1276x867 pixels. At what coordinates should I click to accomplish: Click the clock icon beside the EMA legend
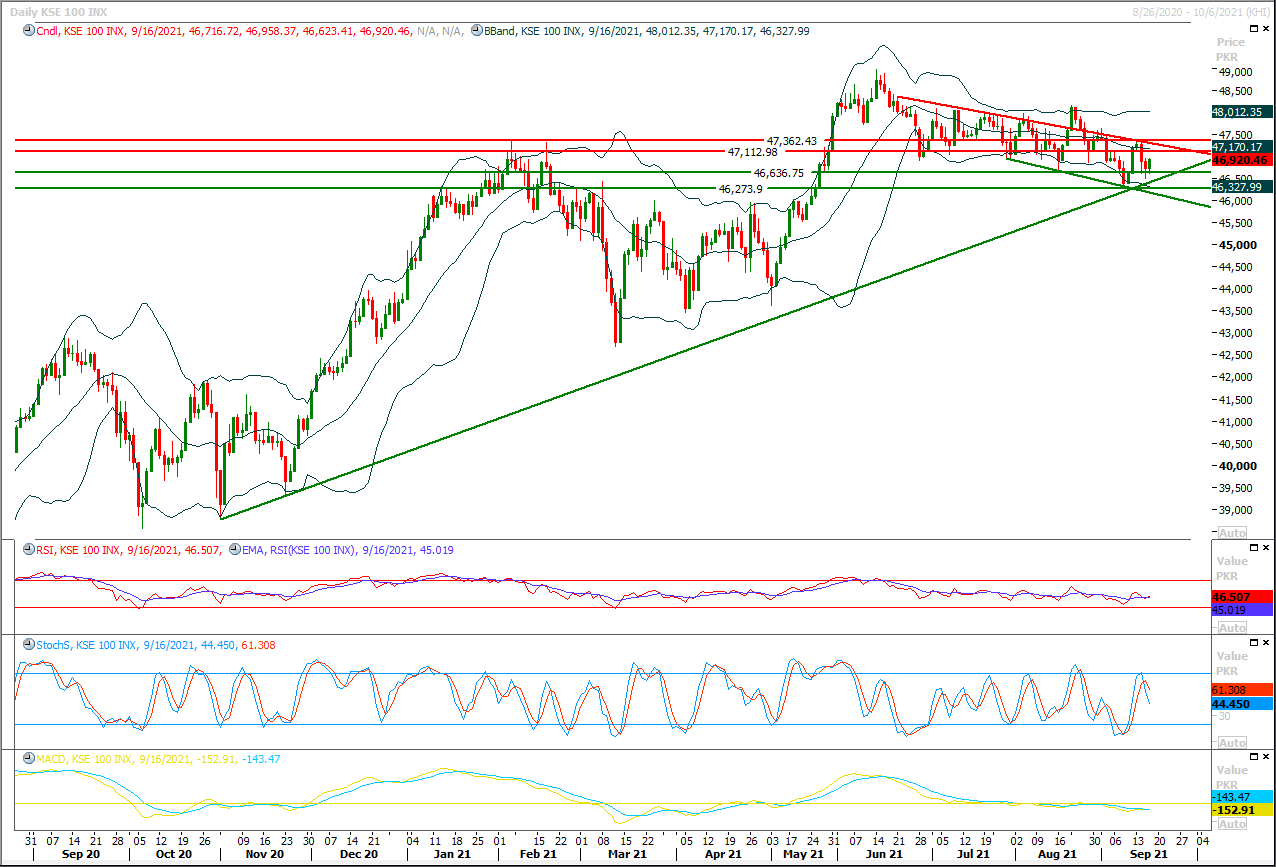[234, 550]
